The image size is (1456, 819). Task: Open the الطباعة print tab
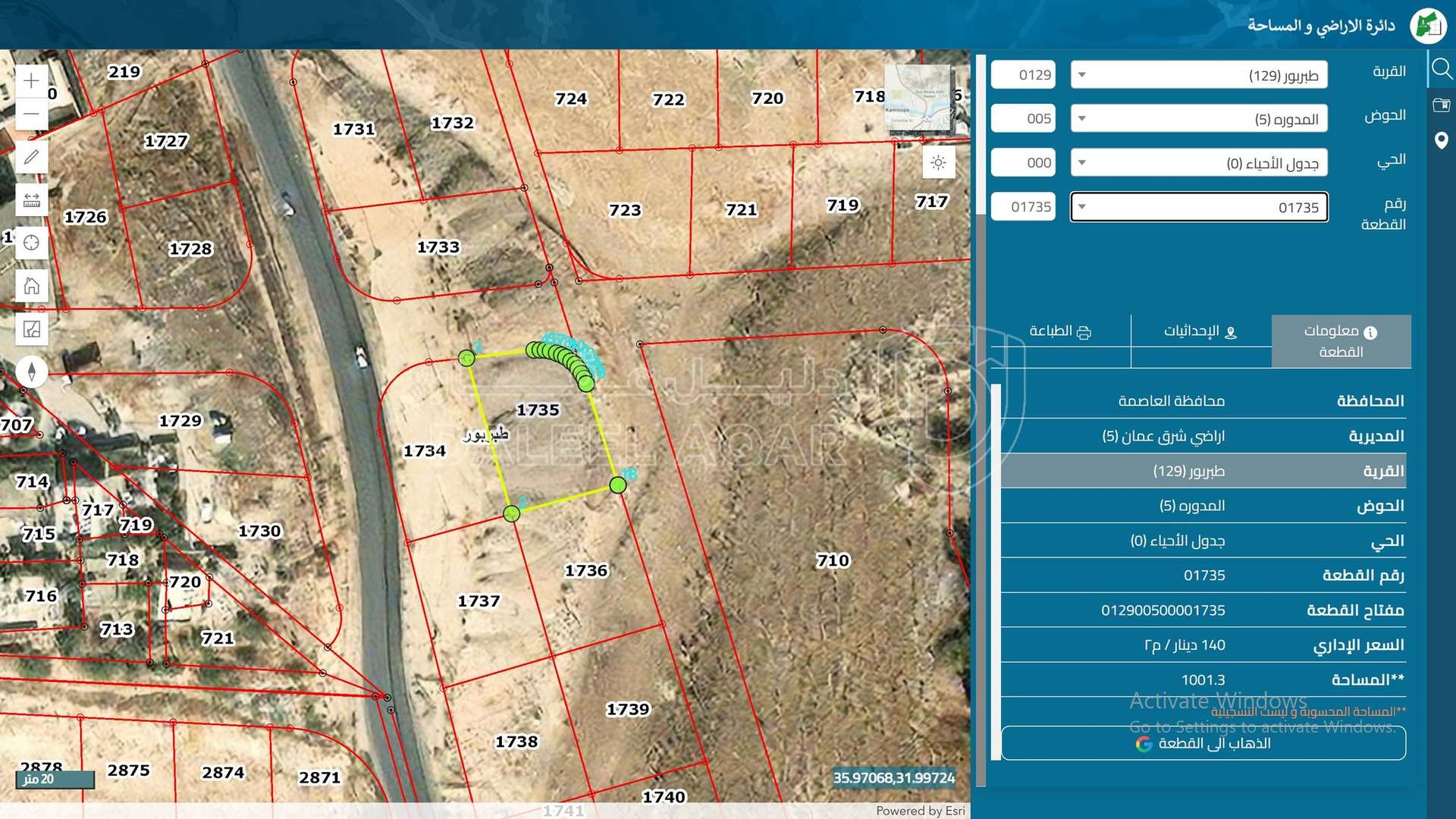pos(1060,331)
